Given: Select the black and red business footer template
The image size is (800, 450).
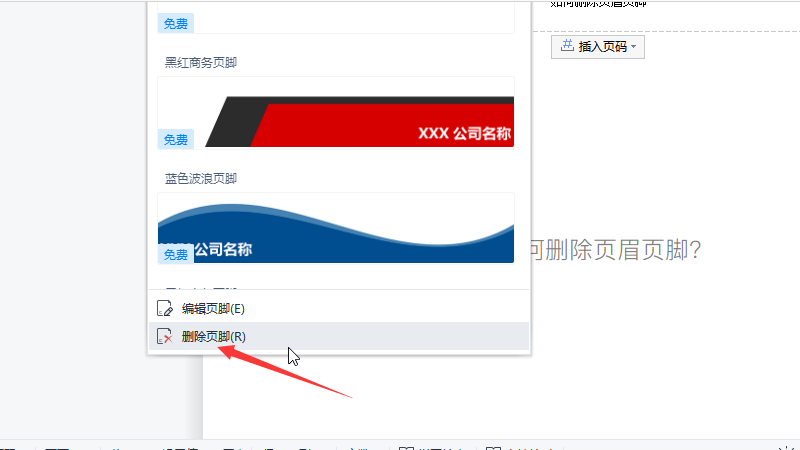Looking at the screenshot, I should (336, 113).
